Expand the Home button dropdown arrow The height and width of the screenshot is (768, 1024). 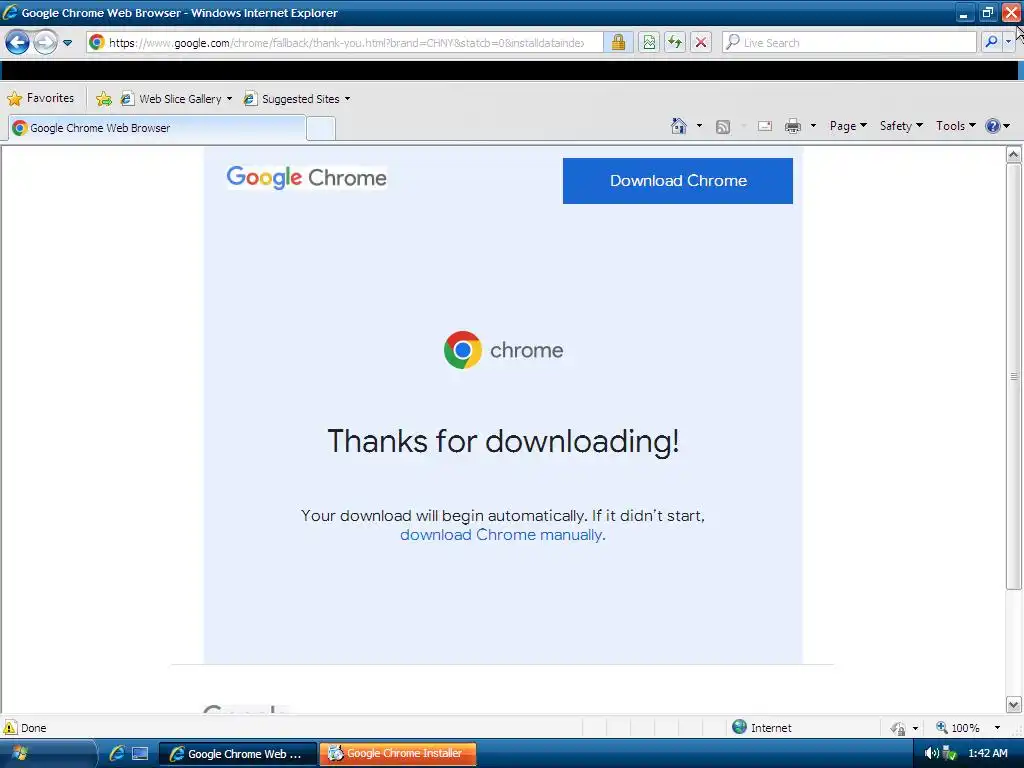tap(699, 126)
